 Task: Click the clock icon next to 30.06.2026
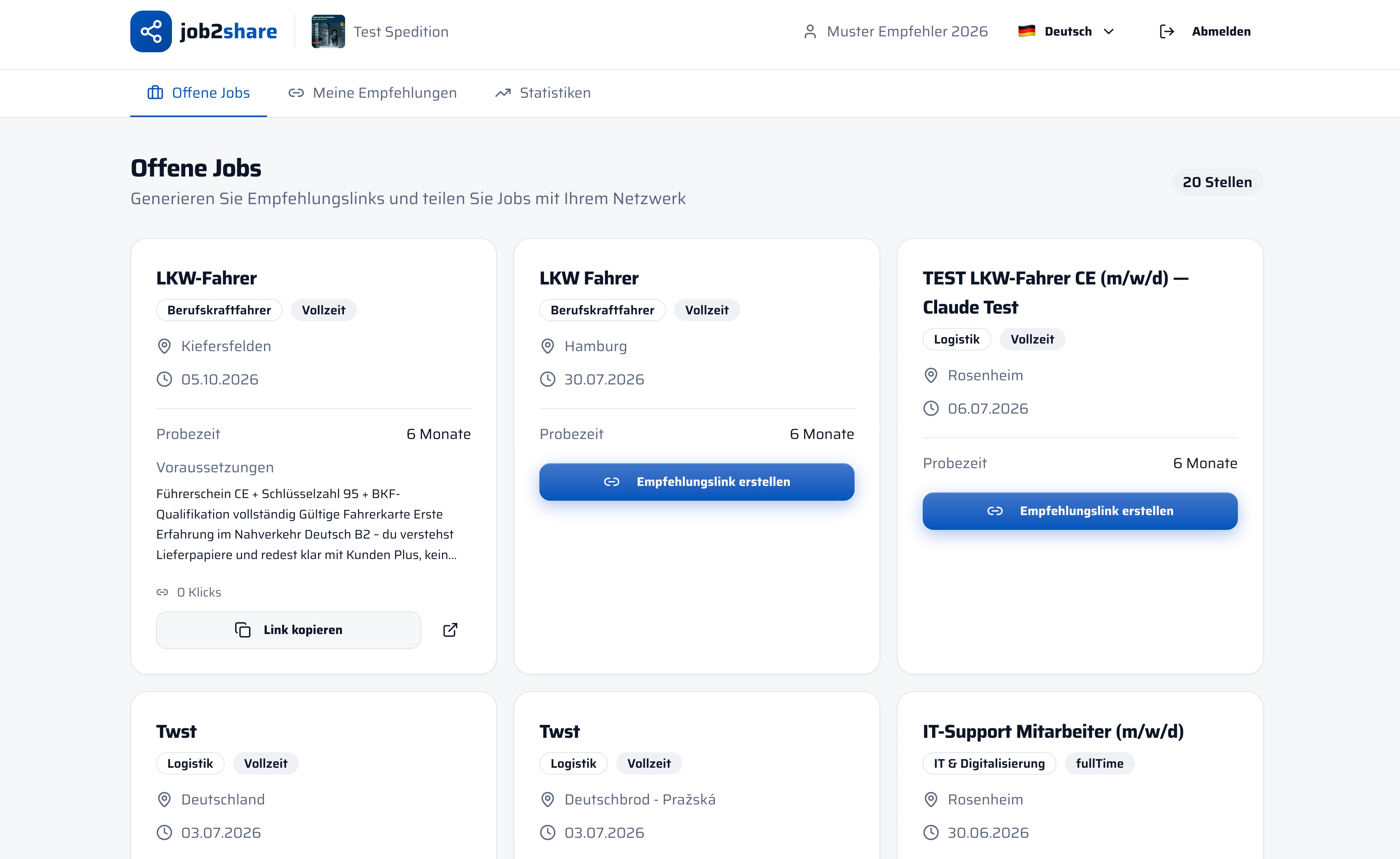931,832
